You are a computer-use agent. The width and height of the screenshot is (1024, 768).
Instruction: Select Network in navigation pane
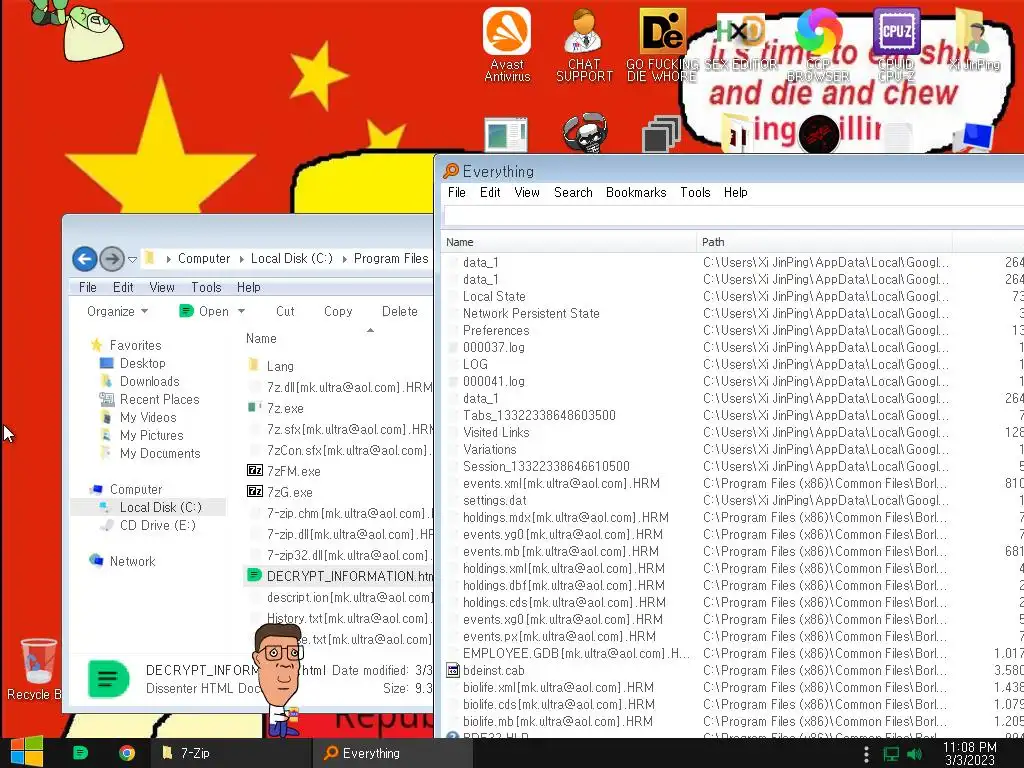(133, 562)
